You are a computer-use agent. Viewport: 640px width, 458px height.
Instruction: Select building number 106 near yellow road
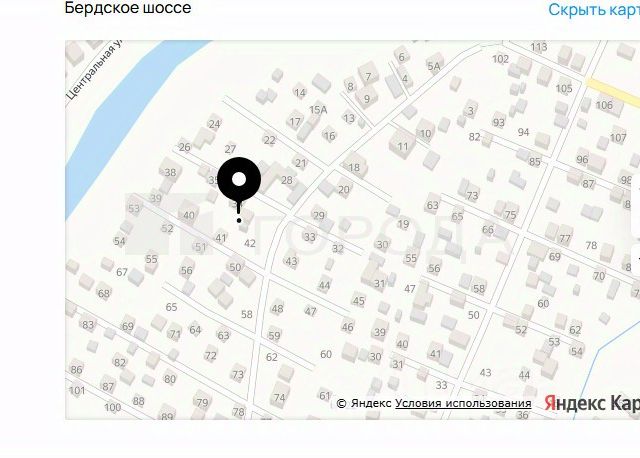pos(604,105)
